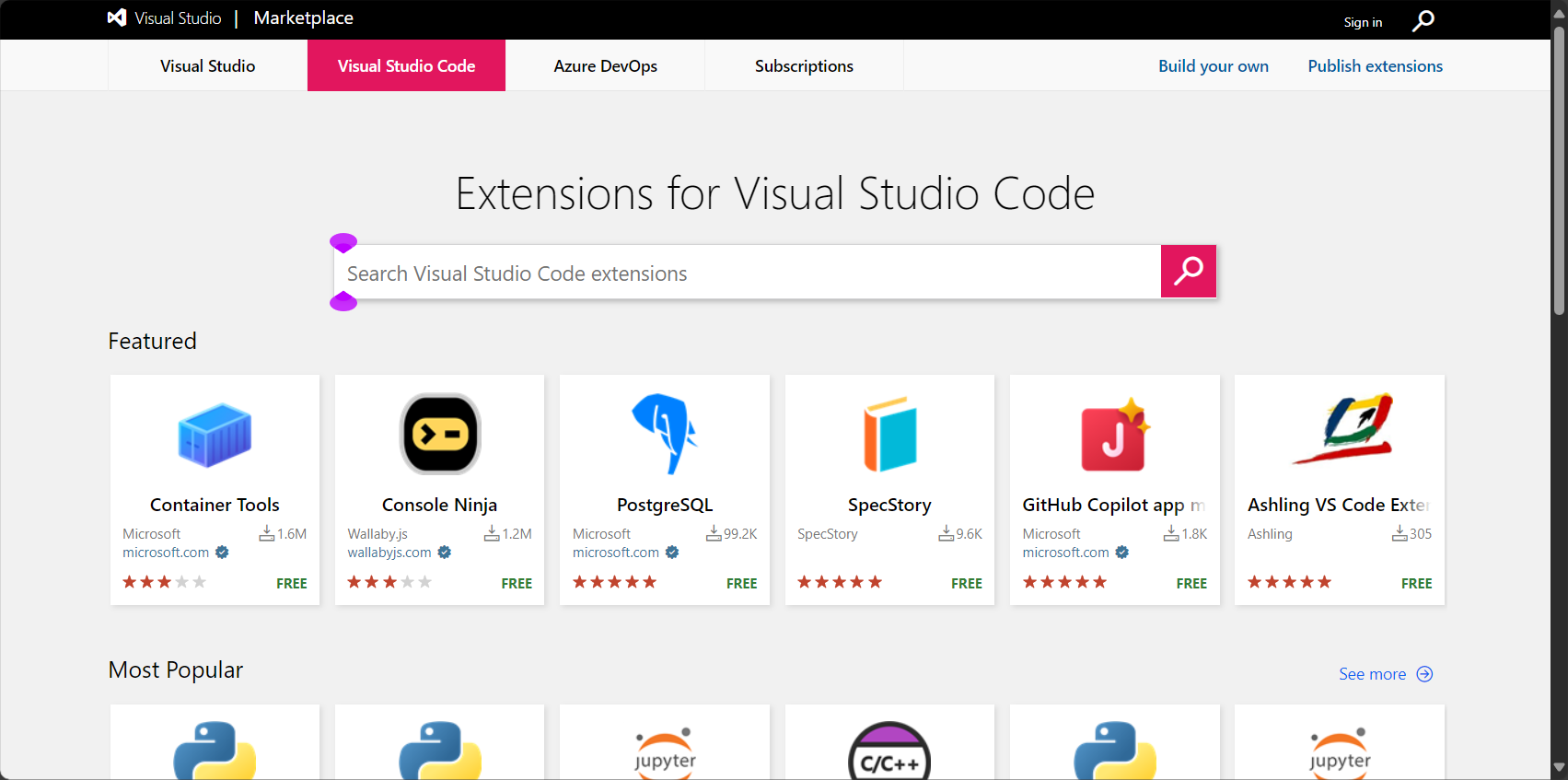Click download icon on Ashling card
Image resolution: width=1568 pixels, height=780 pixels.
coord(1400,533)
